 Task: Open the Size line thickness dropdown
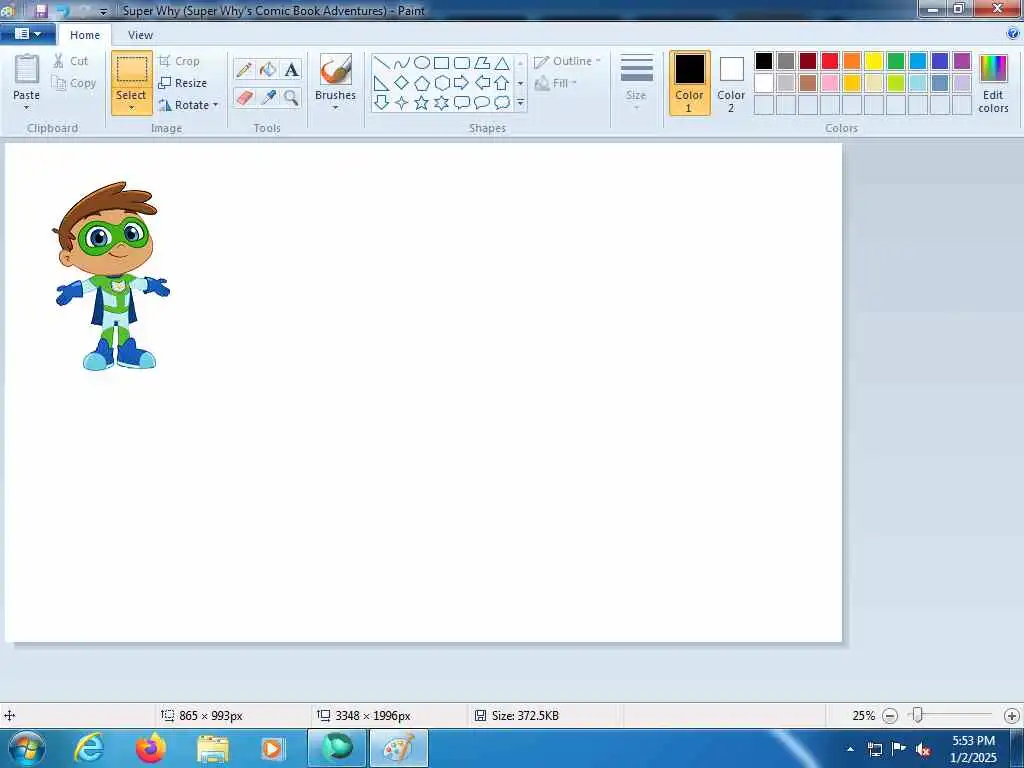[x=636, y=82]
